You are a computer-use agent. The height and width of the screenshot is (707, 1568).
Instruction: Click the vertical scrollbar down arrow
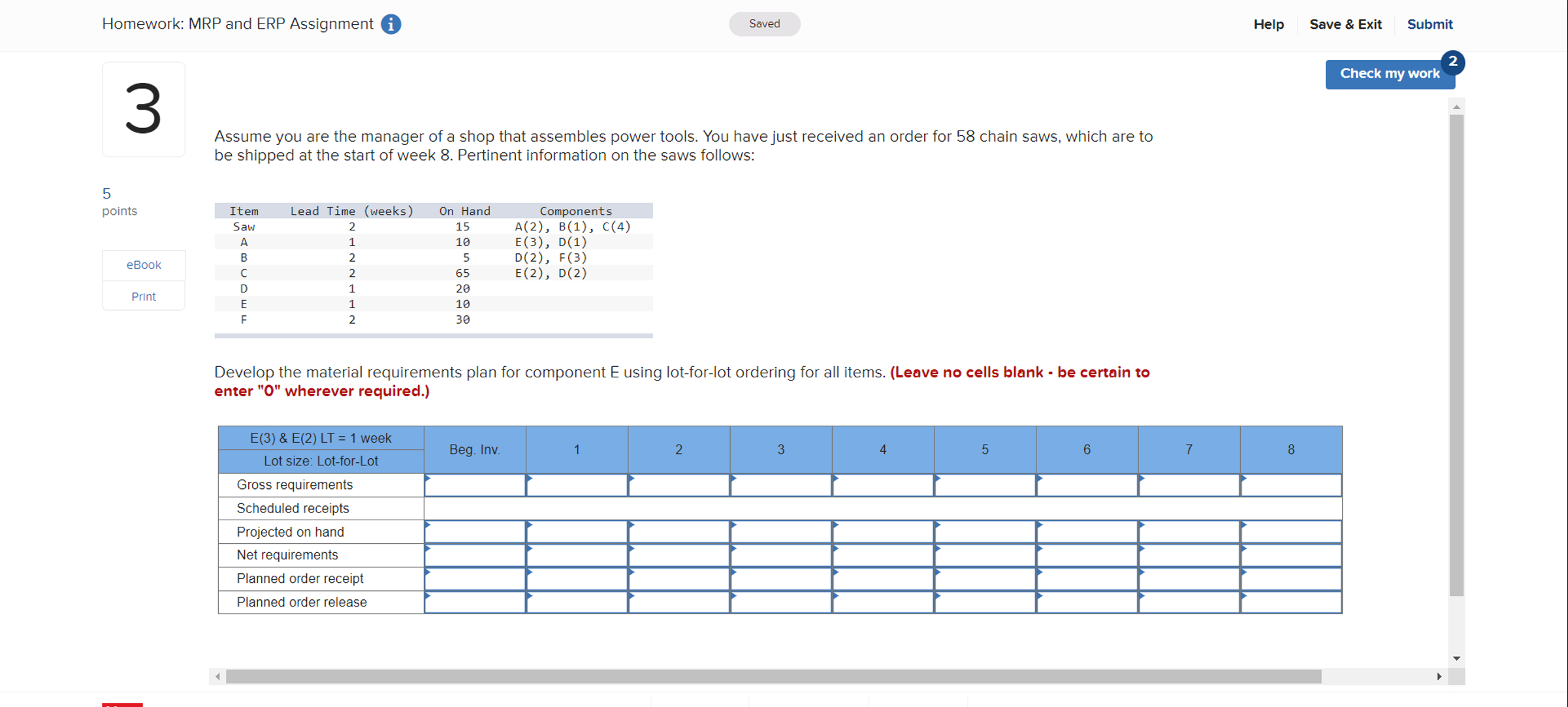point(1456,658)
